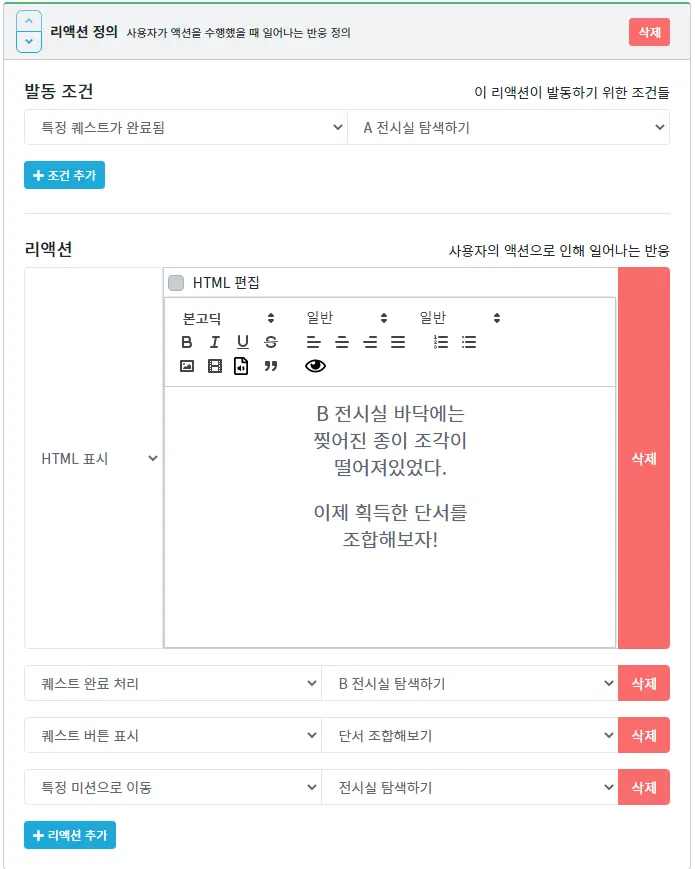Screen dimensions: 695x869
Task: Insert a video into the editor
Action: click(x=214, y=366)
